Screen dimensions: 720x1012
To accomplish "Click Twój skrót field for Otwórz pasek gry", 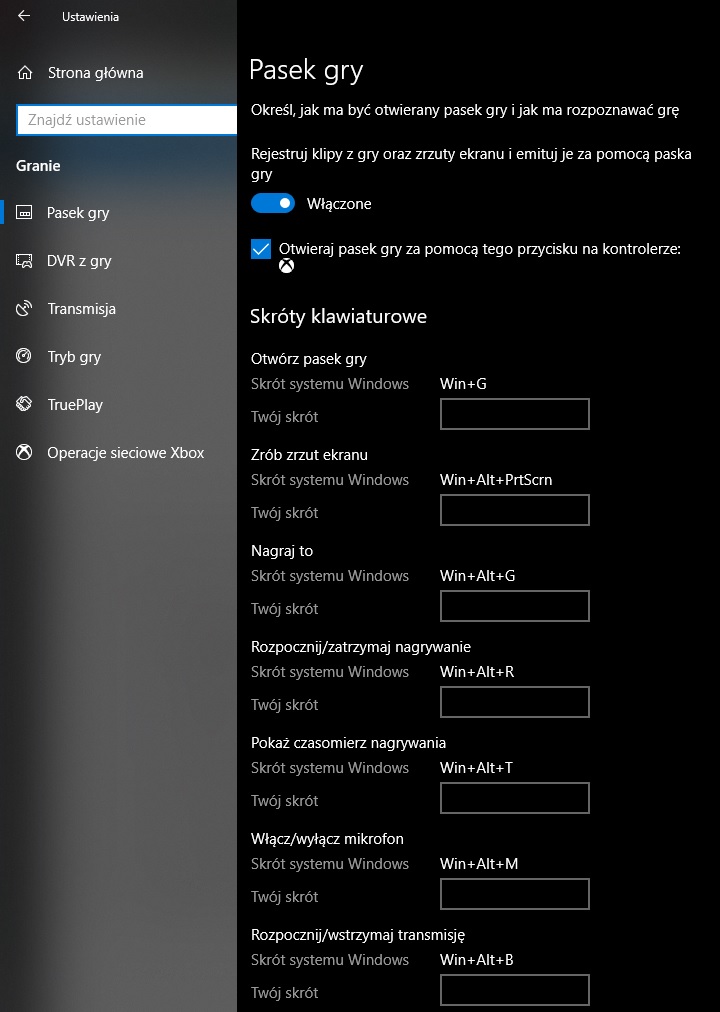I will pyautogui.click(x=514, y=414).
